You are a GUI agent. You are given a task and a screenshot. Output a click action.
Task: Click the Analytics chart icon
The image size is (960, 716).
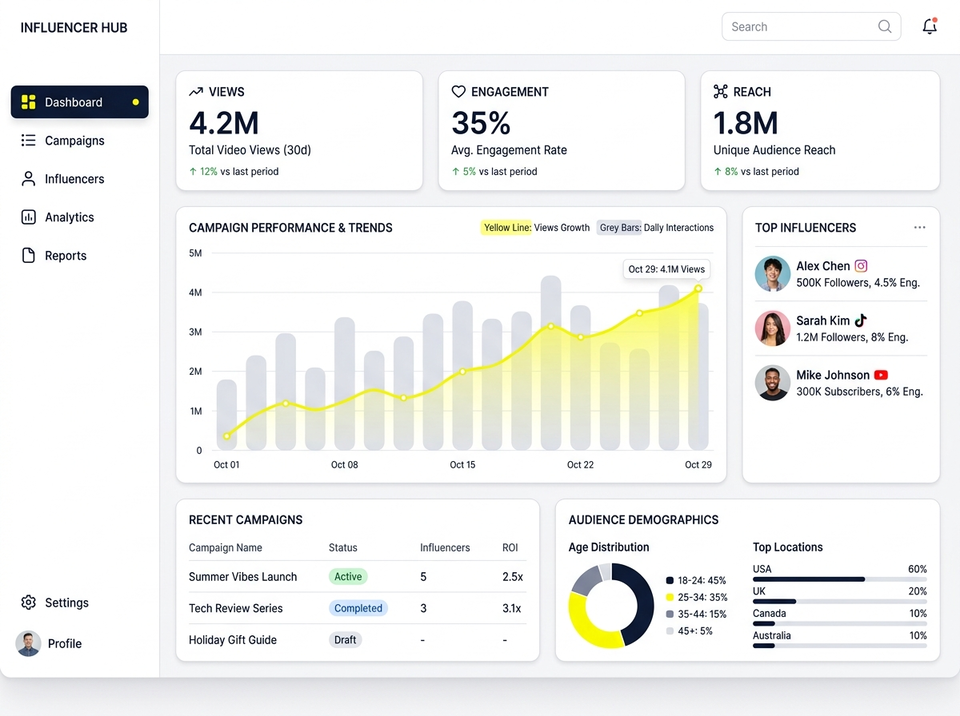[x=28, y=217]
